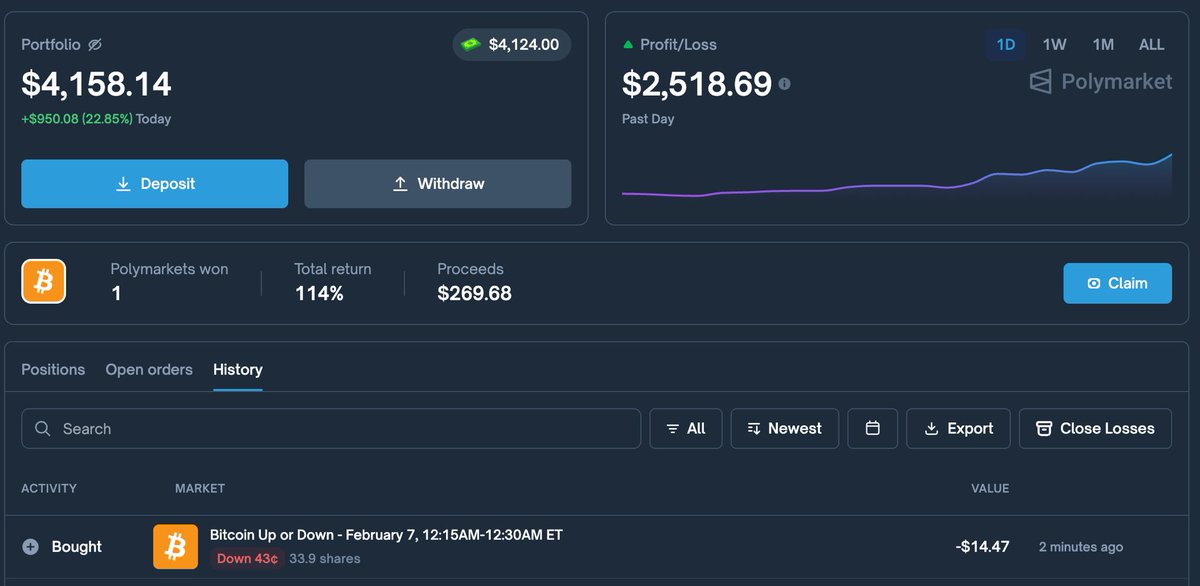Focus the history Search field
The height and width of the screenshot is (586, 1200).
(x=331, y=428)
